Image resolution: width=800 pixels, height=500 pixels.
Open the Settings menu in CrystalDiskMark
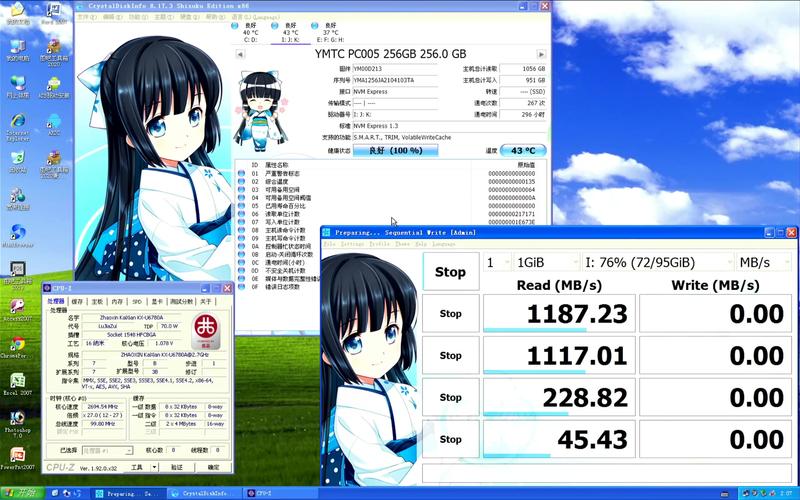(352, 244)
